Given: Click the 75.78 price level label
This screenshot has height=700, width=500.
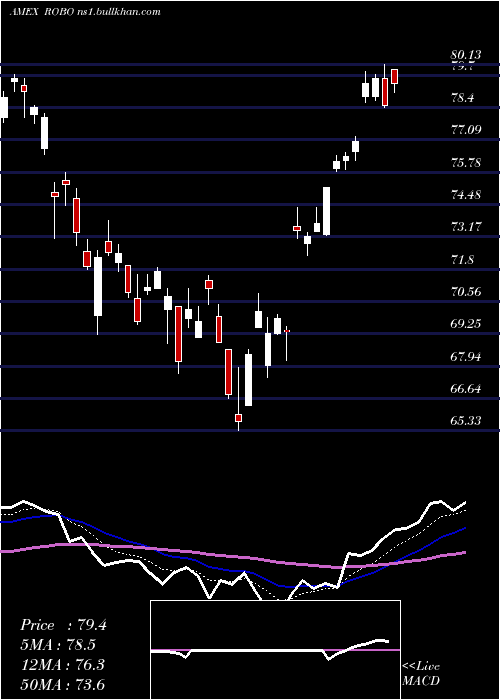Looking at the screenshot, I should point(466,162).
